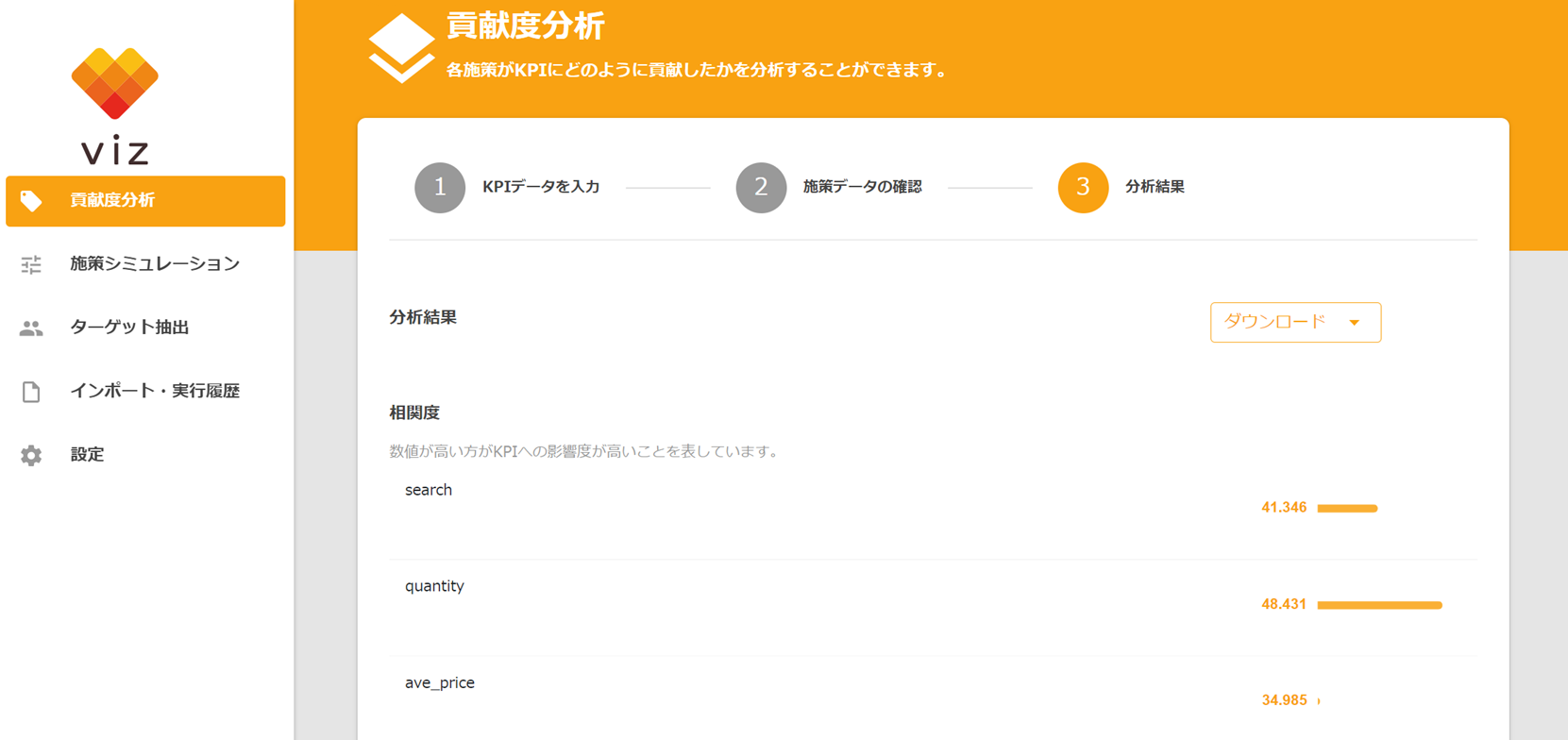
Task: Click the tag icon beside 貢献度分析
Action: [x=31, y=200]
